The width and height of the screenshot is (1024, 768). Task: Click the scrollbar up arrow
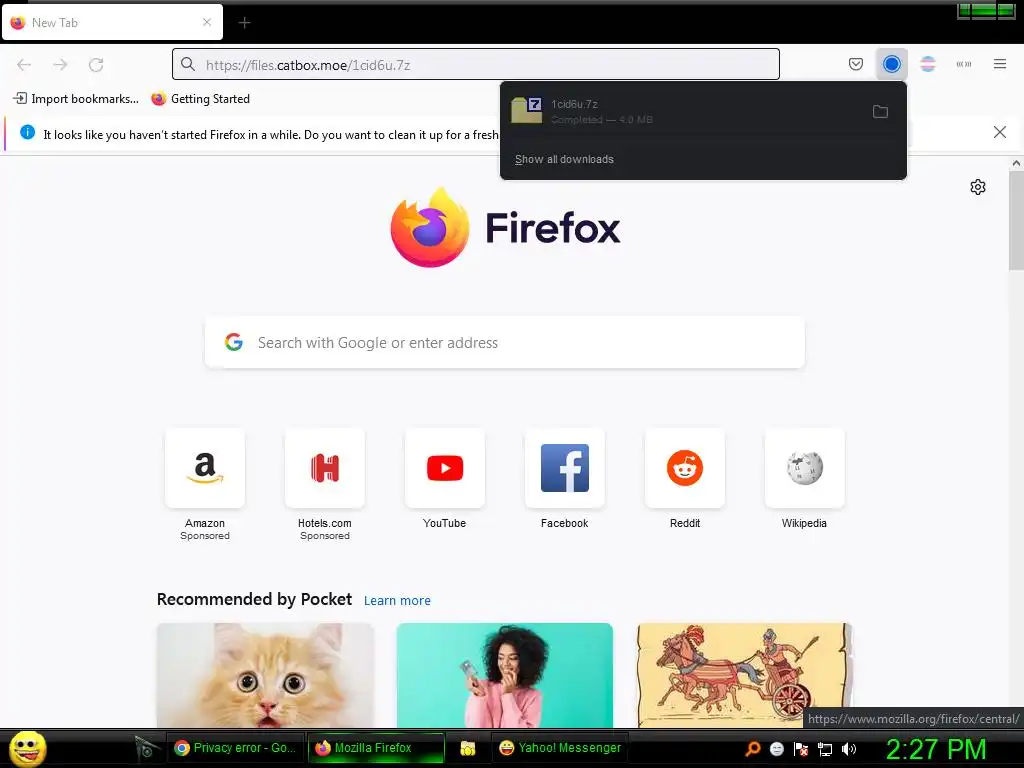click(x=1016, y=163)
